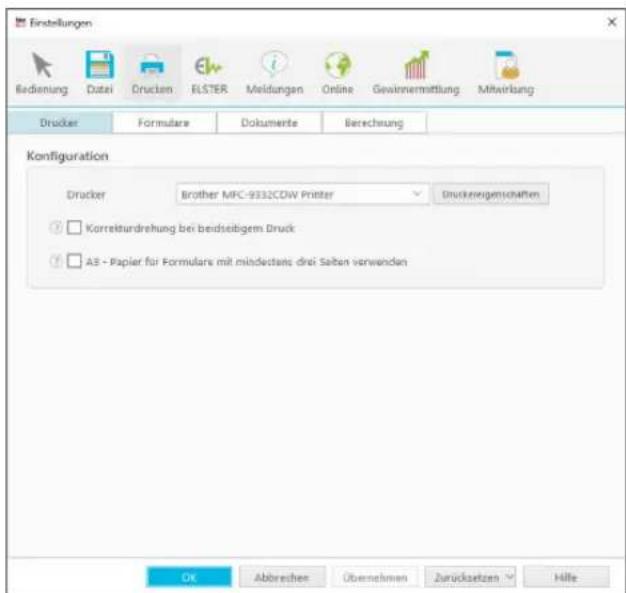626x593 pixels.
Task: Enable Korrekturdrehung bei beidseitigem Druck
Action: pyautogui.click(x=74, y=228)
